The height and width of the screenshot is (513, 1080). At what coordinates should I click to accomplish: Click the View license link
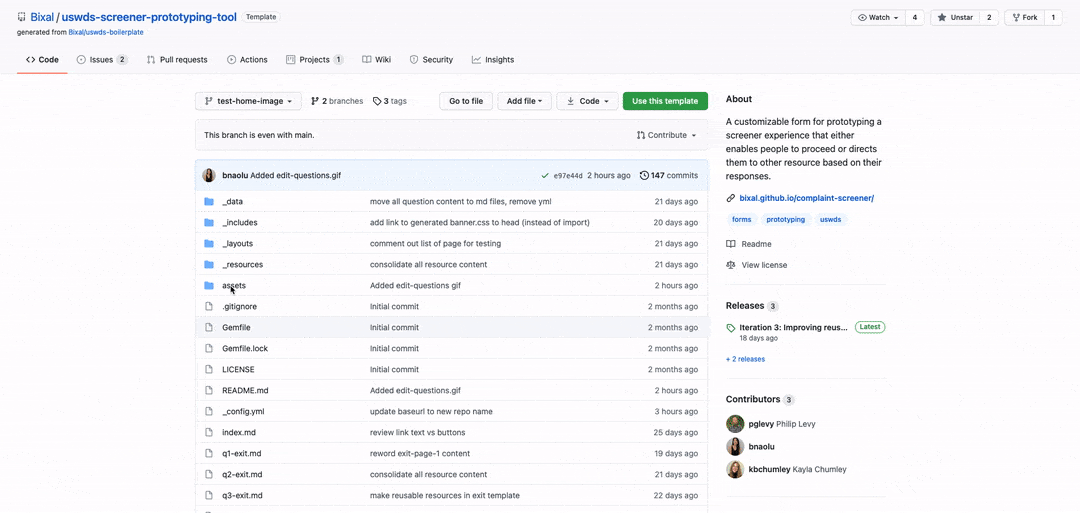pos(764,265)
